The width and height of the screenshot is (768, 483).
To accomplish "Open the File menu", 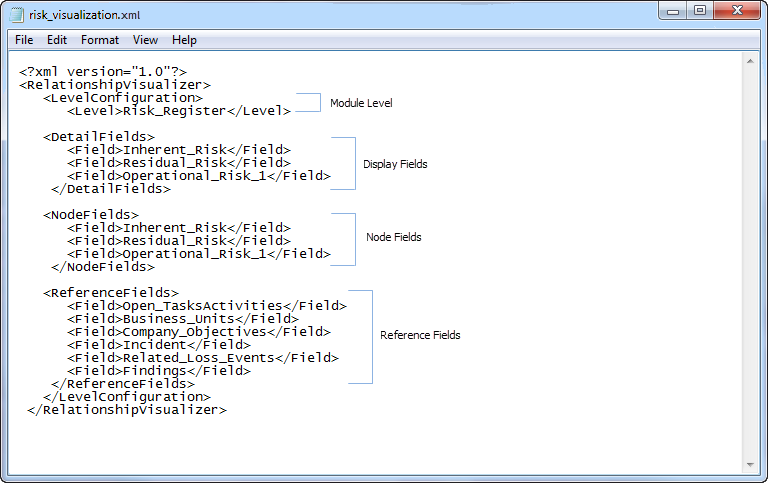I will pos(24,40).
